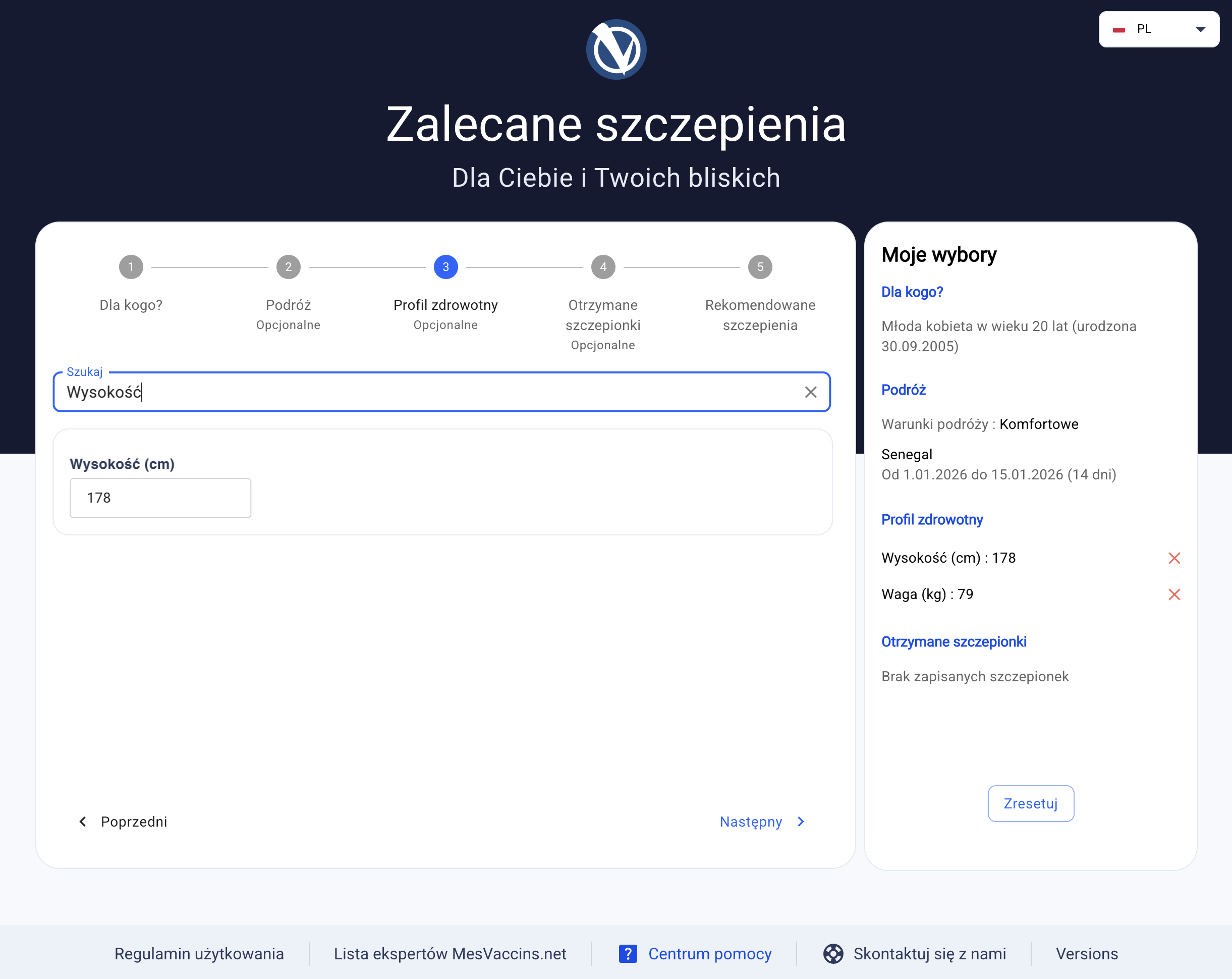Open the PL language dropdown

pyautogui.click(x=1158, y=29)
